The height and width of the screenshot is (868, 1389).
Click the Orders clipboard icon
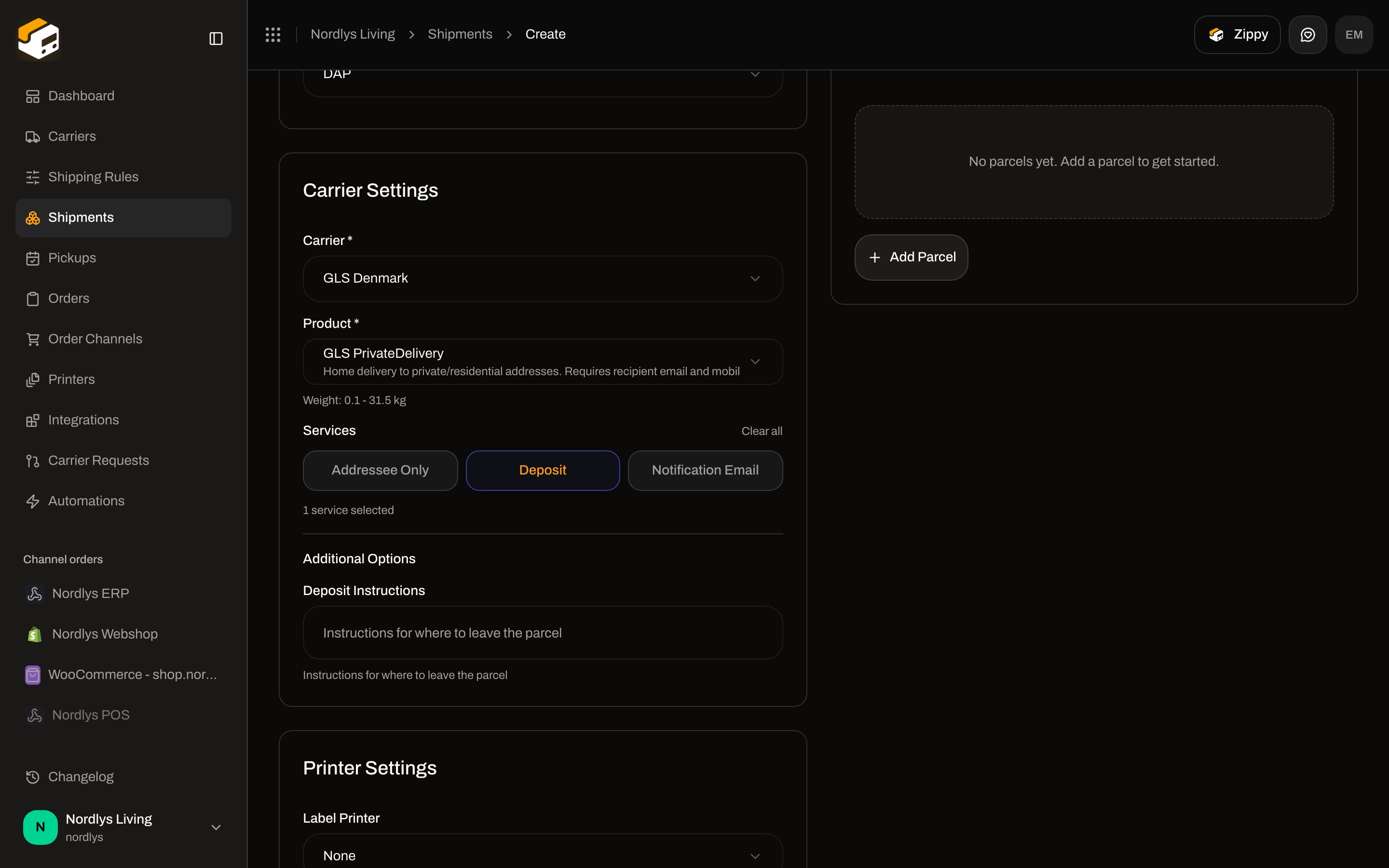click(33, 298)
